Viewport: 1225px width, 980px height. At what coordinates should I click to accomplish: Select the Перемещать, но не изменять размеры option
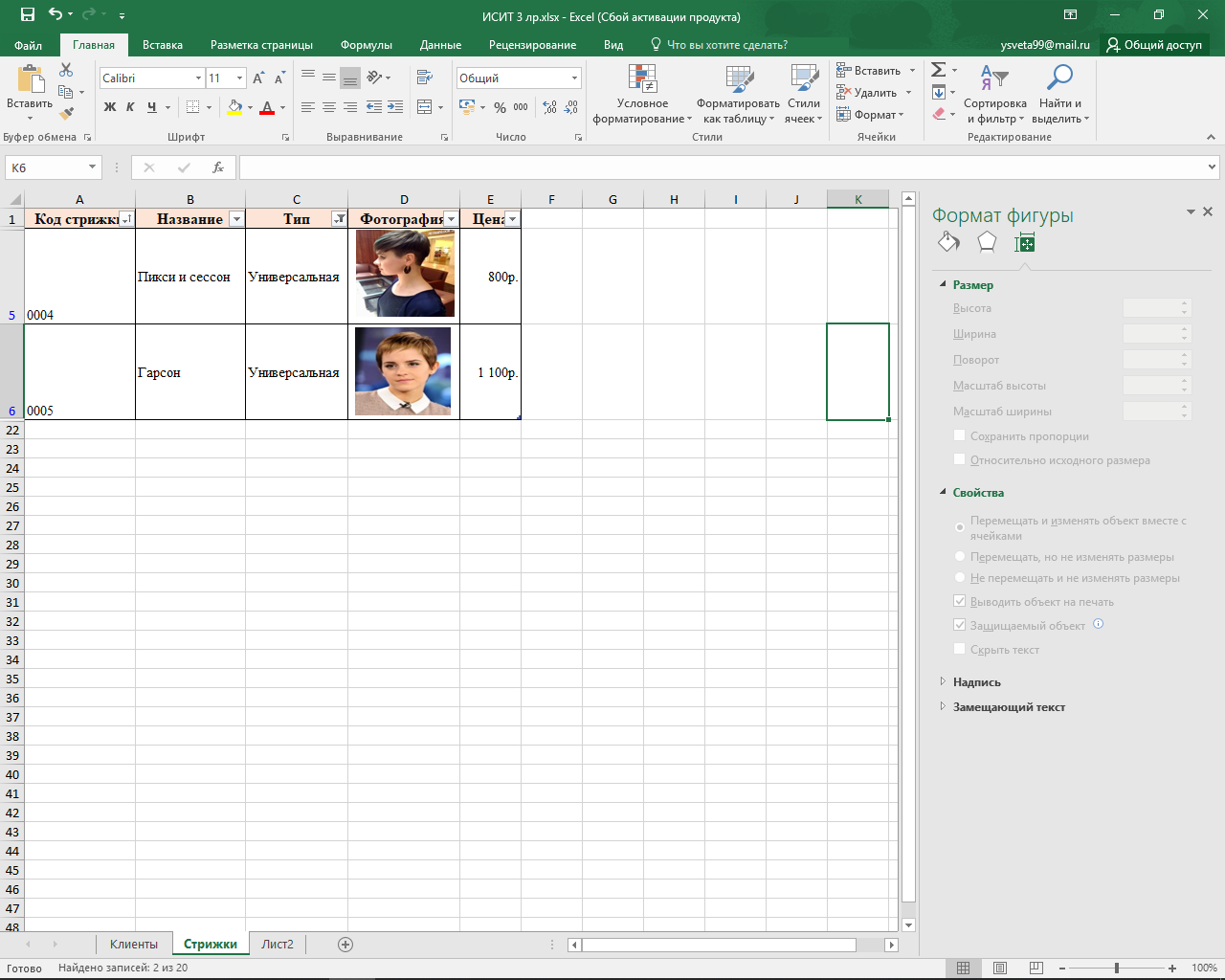point(960,557)
